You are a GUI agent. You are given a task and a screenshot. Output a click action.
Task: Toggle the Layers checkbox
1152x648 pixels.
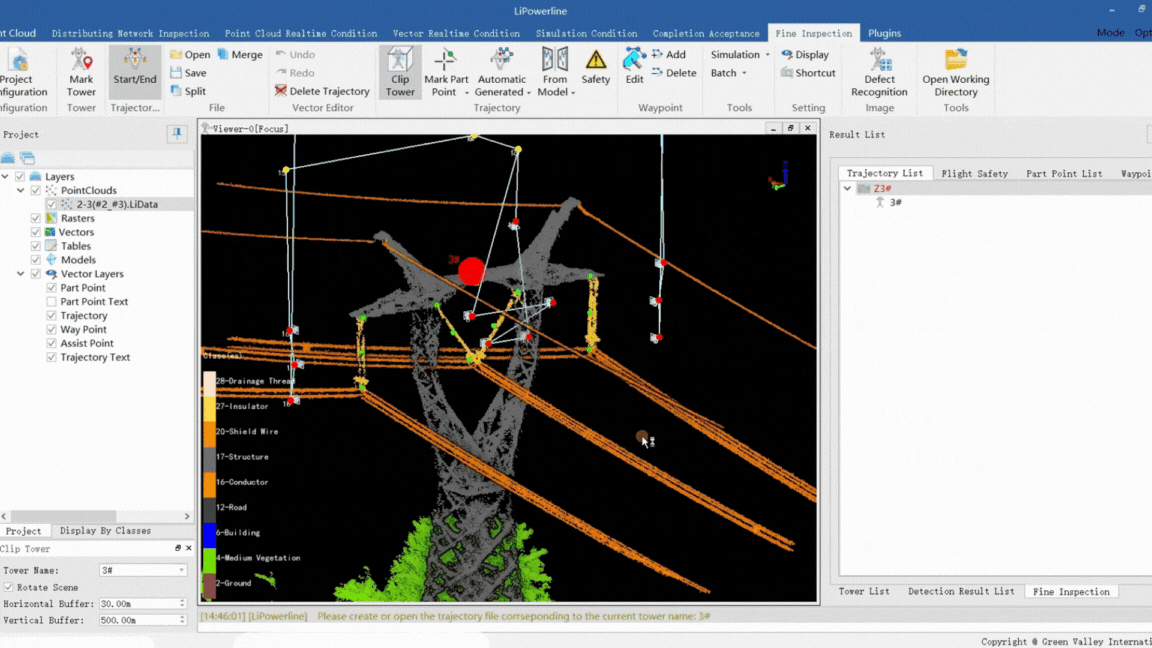point(20,176)
